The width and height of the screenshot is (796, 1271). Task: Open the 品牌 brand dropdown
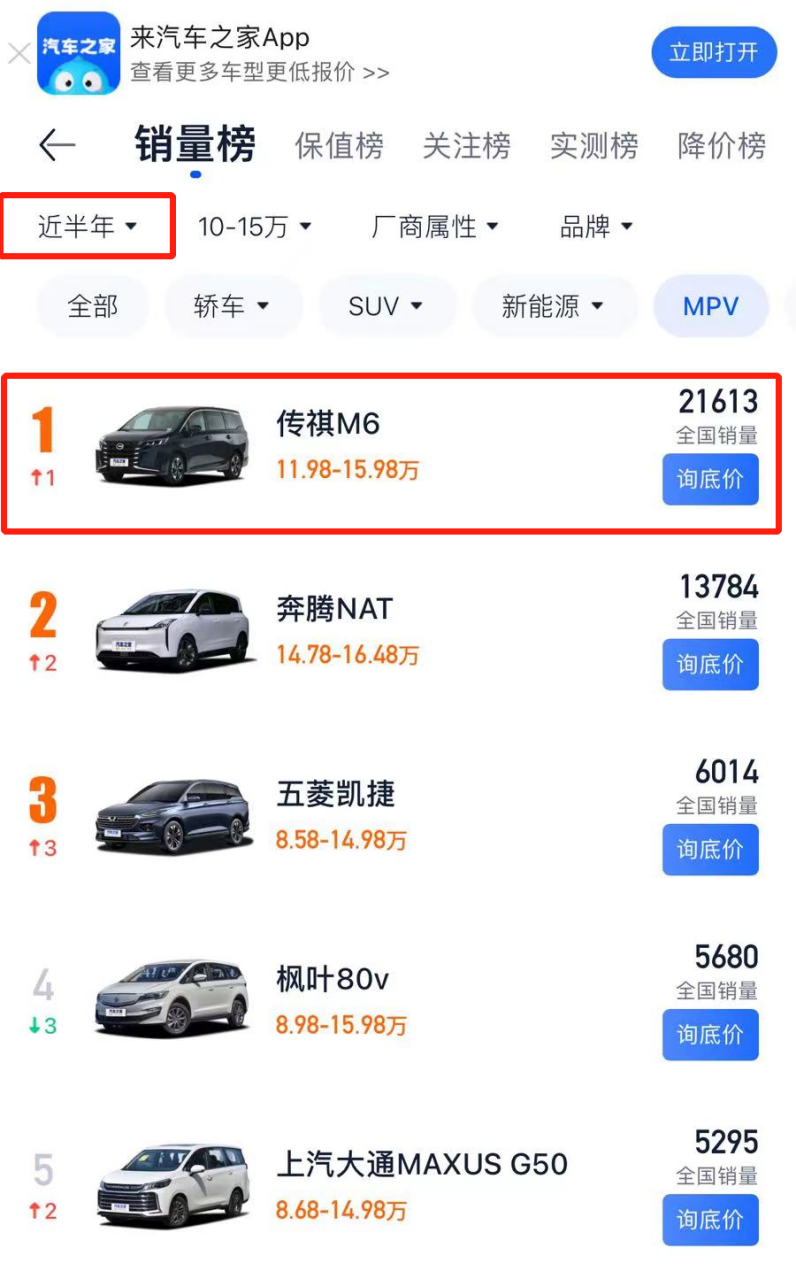coord(597,227)
